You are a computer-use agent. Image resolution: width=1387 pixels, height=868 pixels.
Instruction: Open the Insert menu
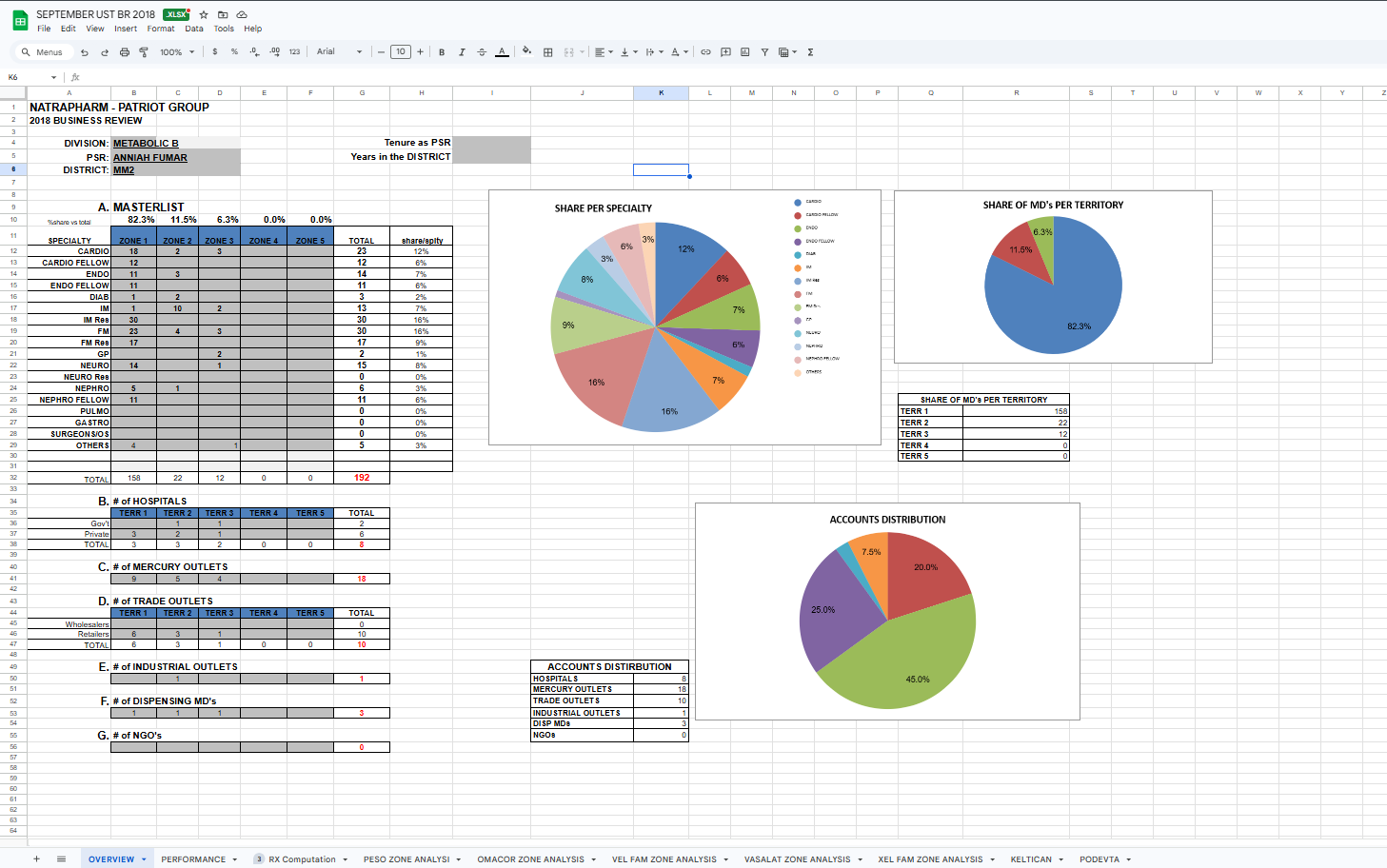pyautogui.click(x=126, y=29)
